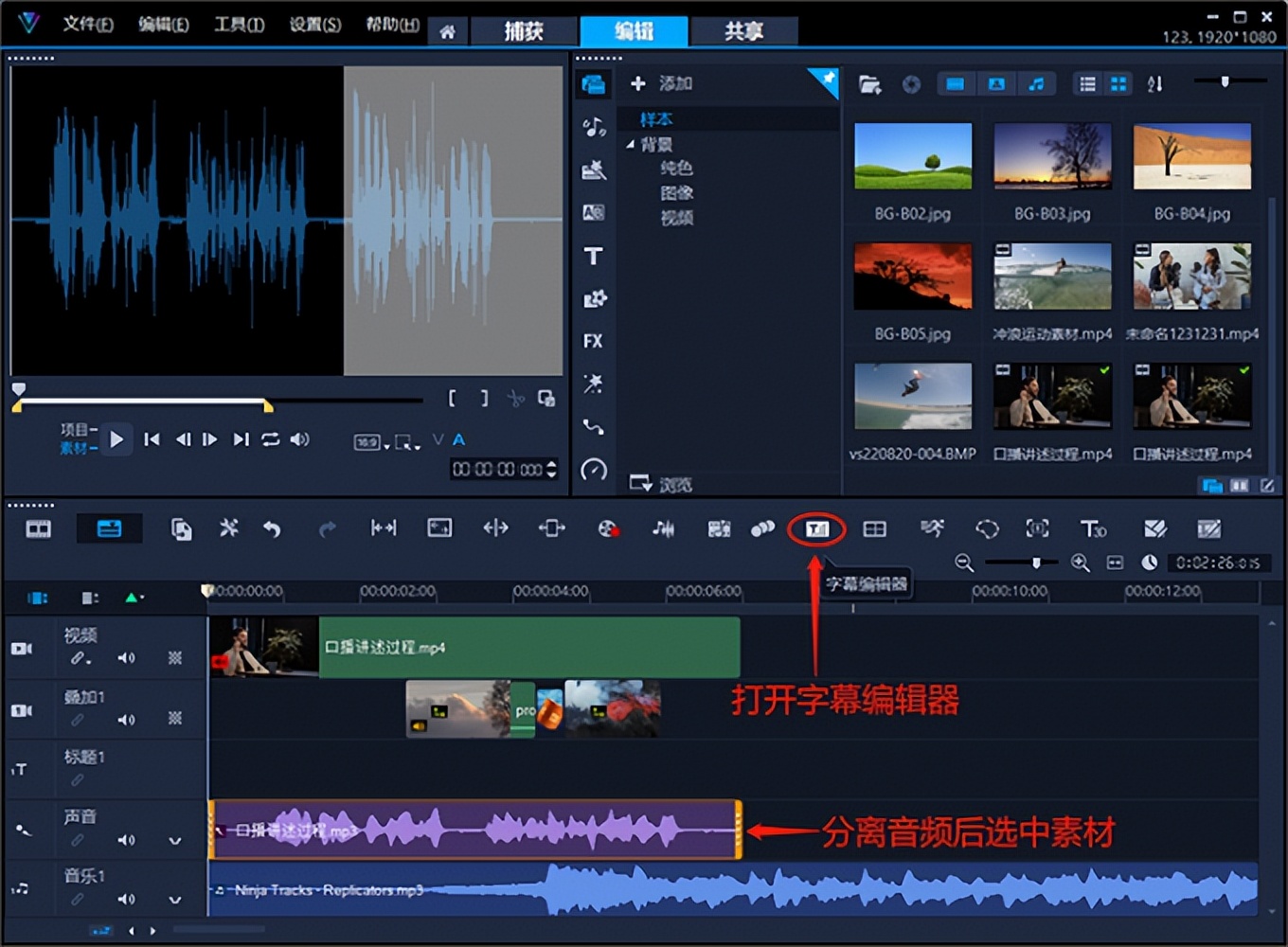Select the BG-B04.jpg thumbnail
The height and width of the screenshot is (947, 1288).
(x=1191, y=156)
